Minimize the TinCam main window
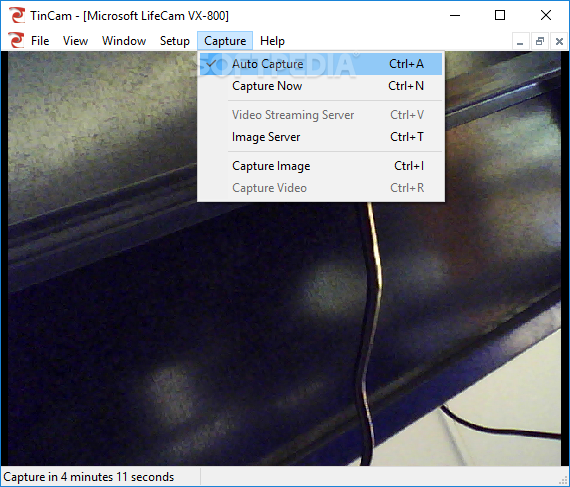This screenshot has width=570, height=487. click(x=455, y=15)
